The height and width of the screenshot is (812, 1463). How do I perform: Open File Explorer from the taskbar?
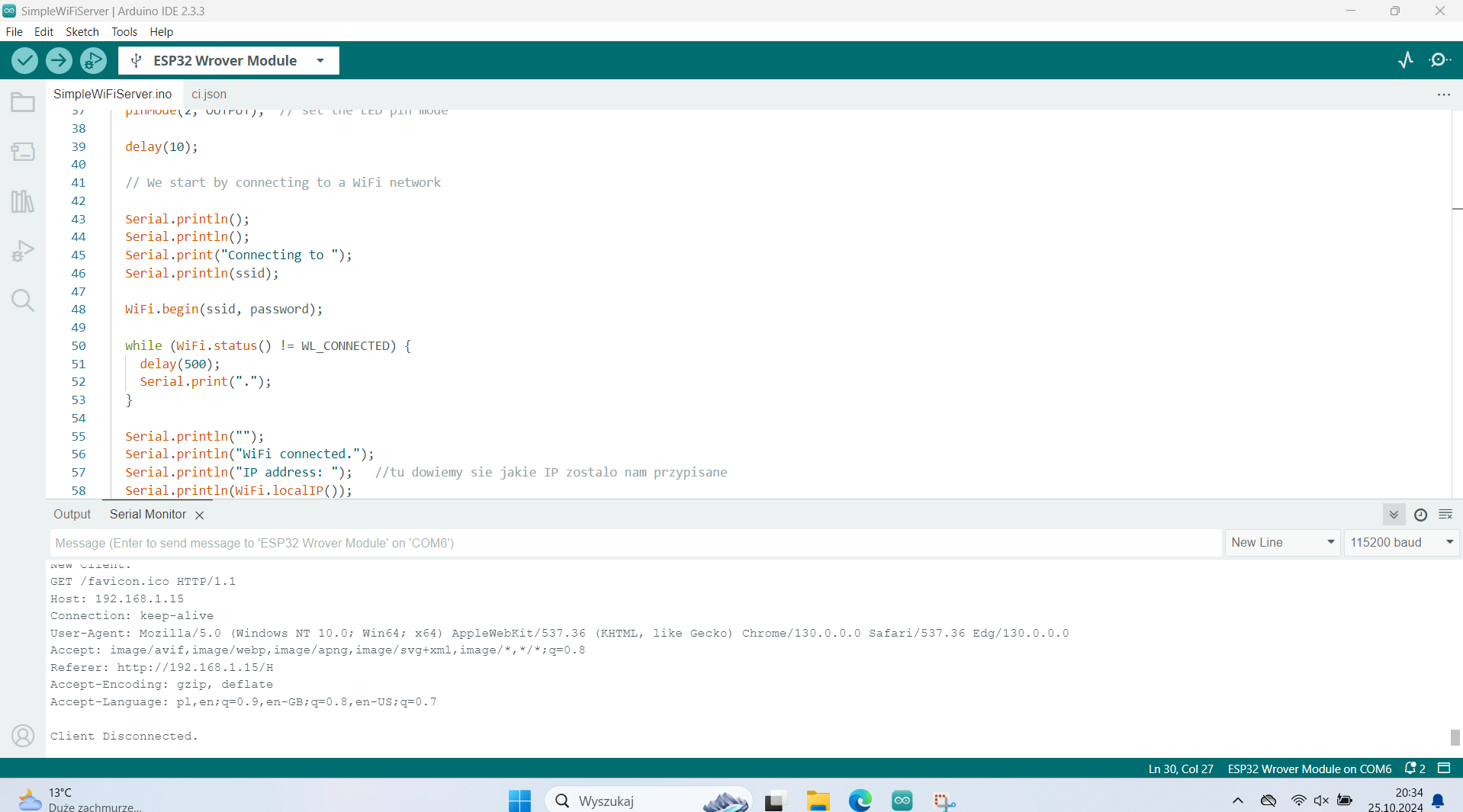pos(818,801)
